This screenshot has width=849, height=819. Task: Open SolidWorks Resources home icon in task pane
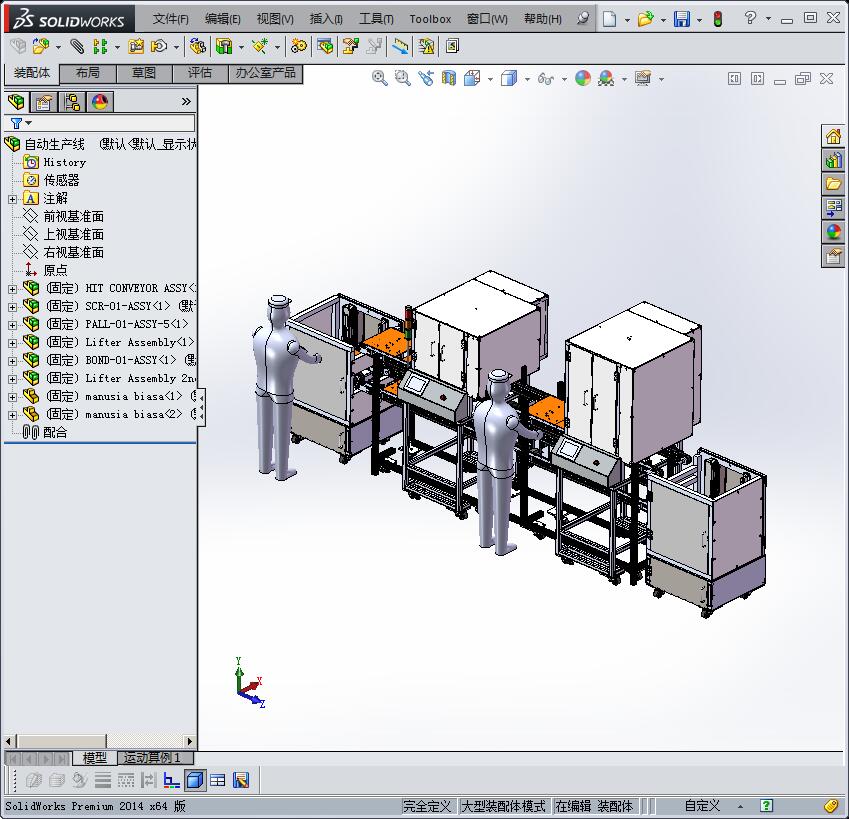coord(833,136)
